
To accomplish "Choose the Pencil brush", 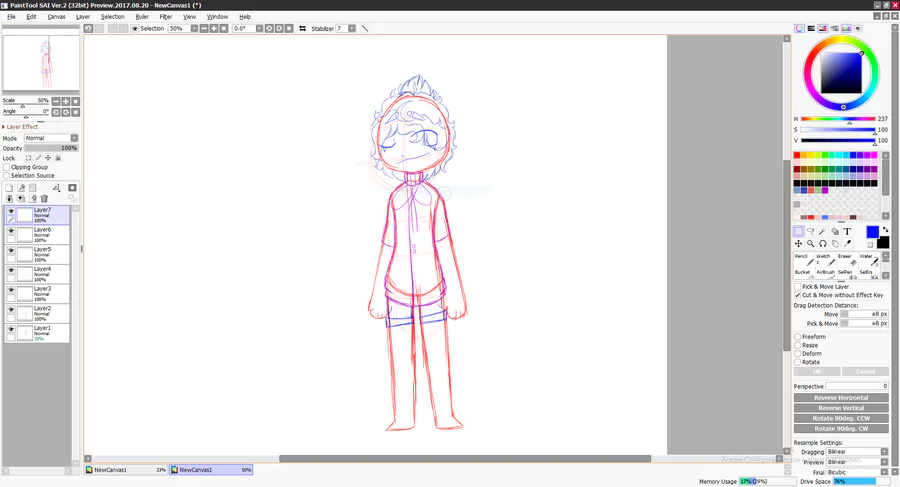I will tap(804, 260).
